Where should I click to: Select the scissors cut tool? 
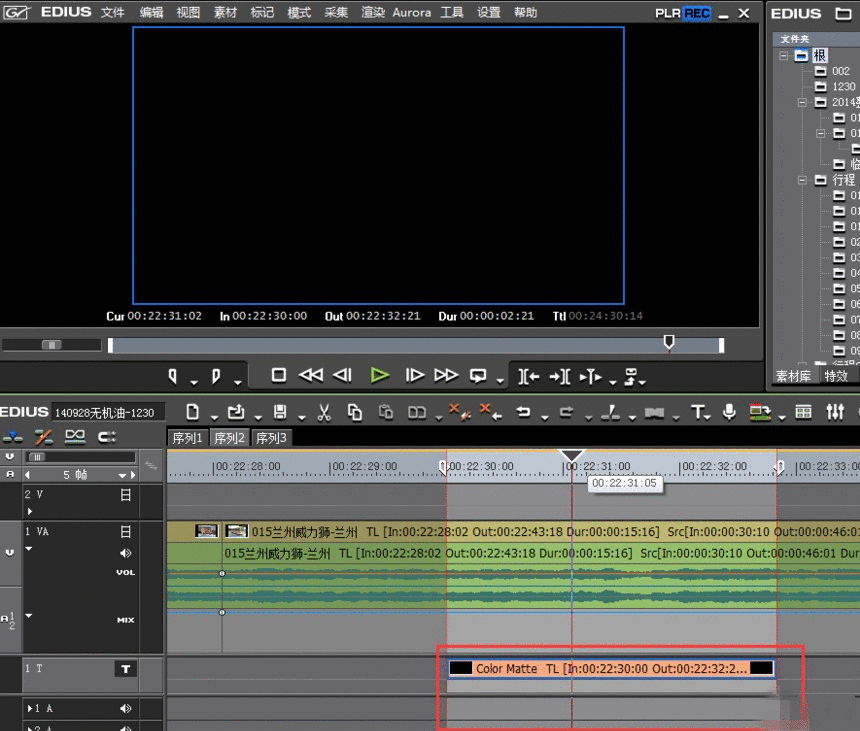(324, 412)
